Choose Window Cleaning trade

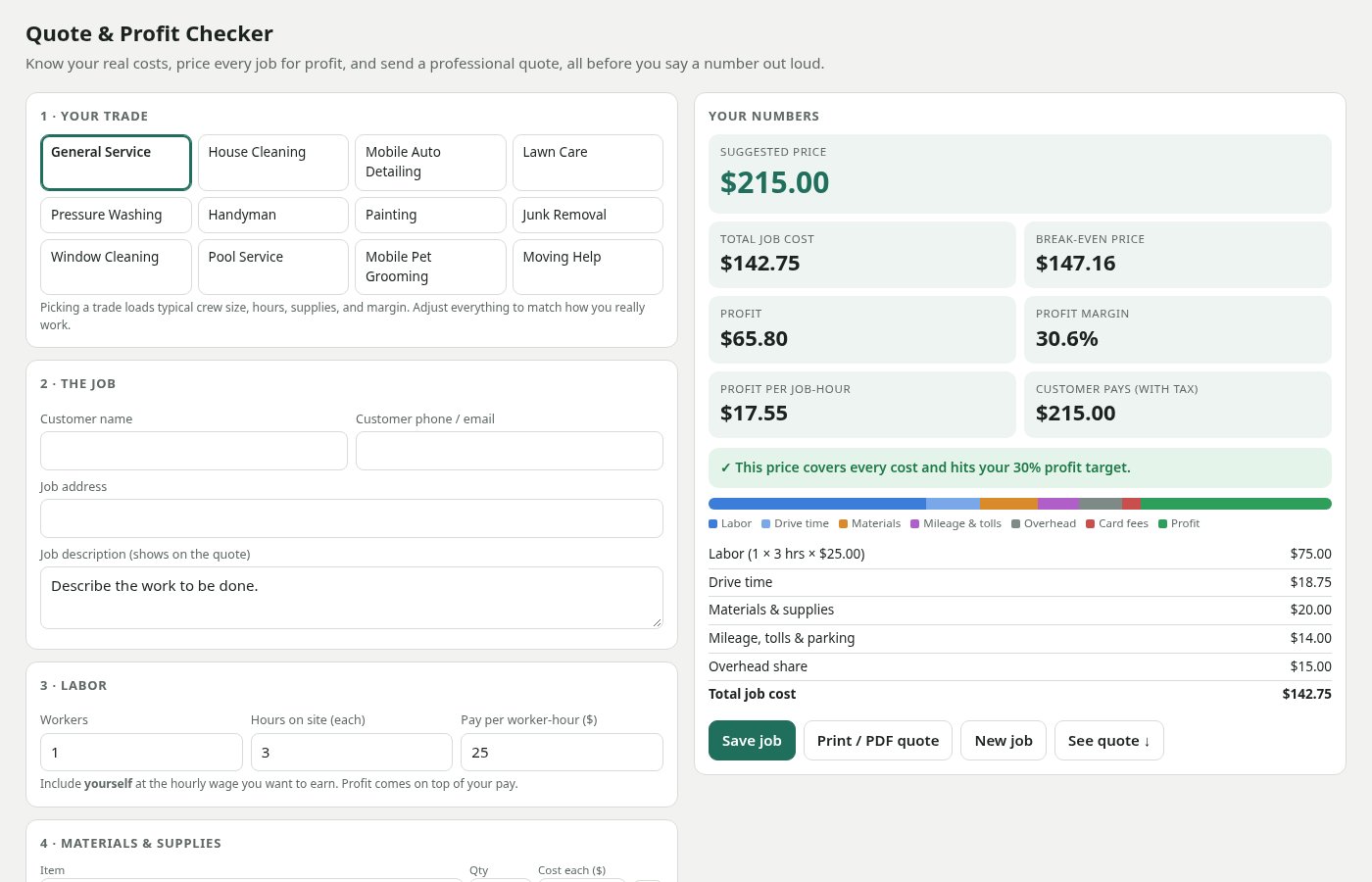coord(116,267)
